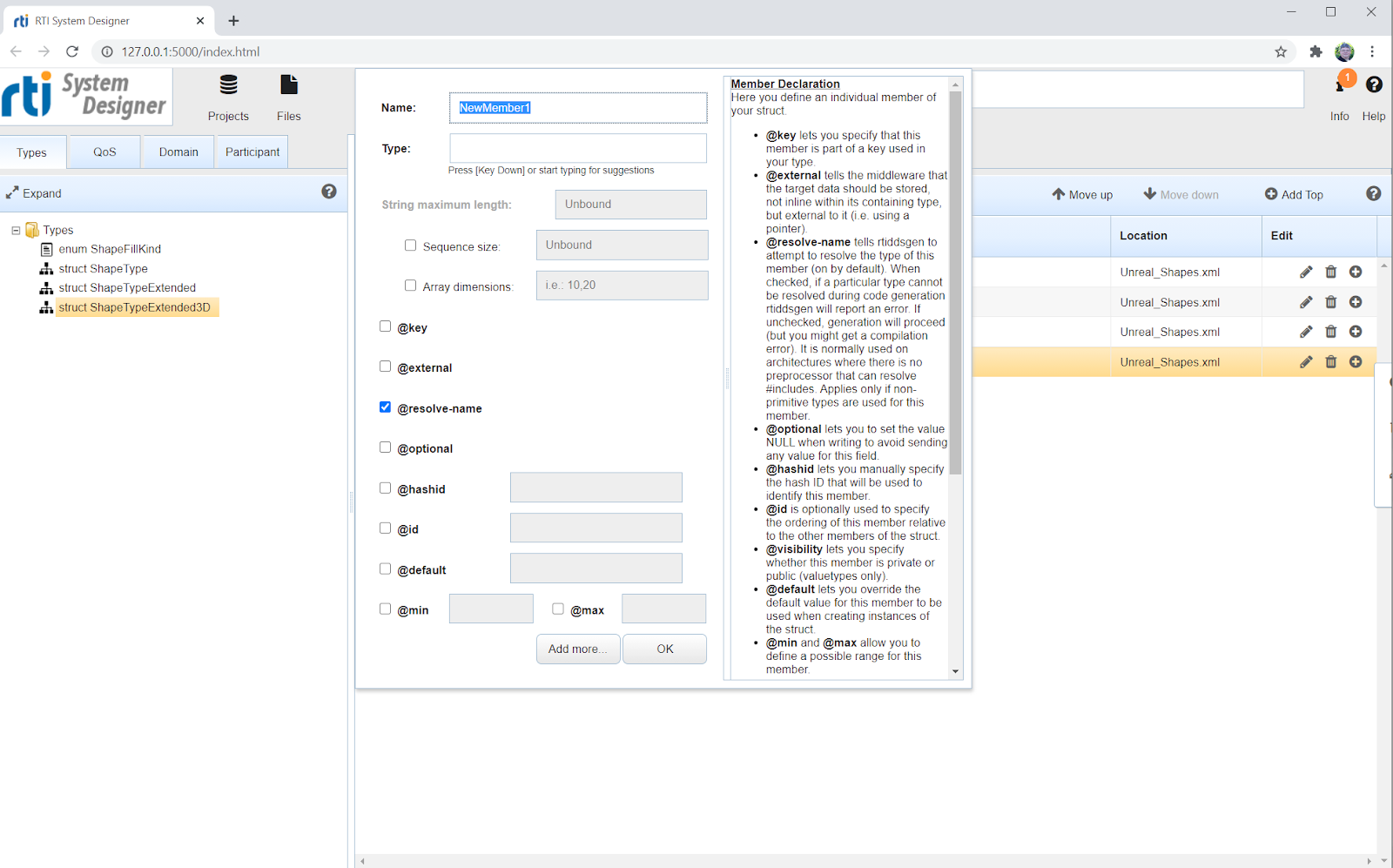Image resolution: width=1393 pixels, height=868 pixels.
Task: Click the Sequence size Unbound field
Action: tap(622, 245)
